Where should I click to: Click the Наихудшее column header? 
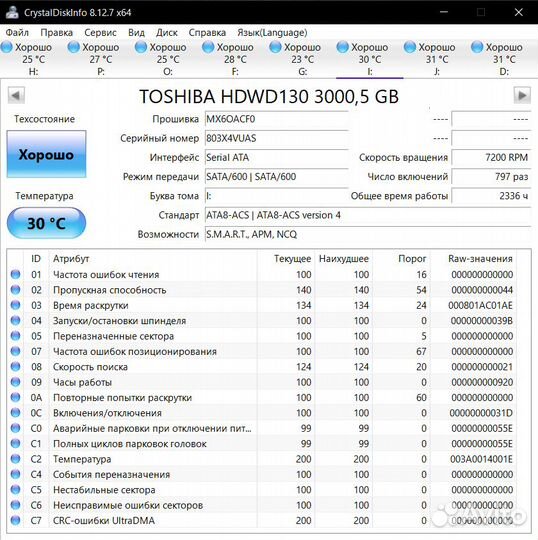click(x=344, y=259)
